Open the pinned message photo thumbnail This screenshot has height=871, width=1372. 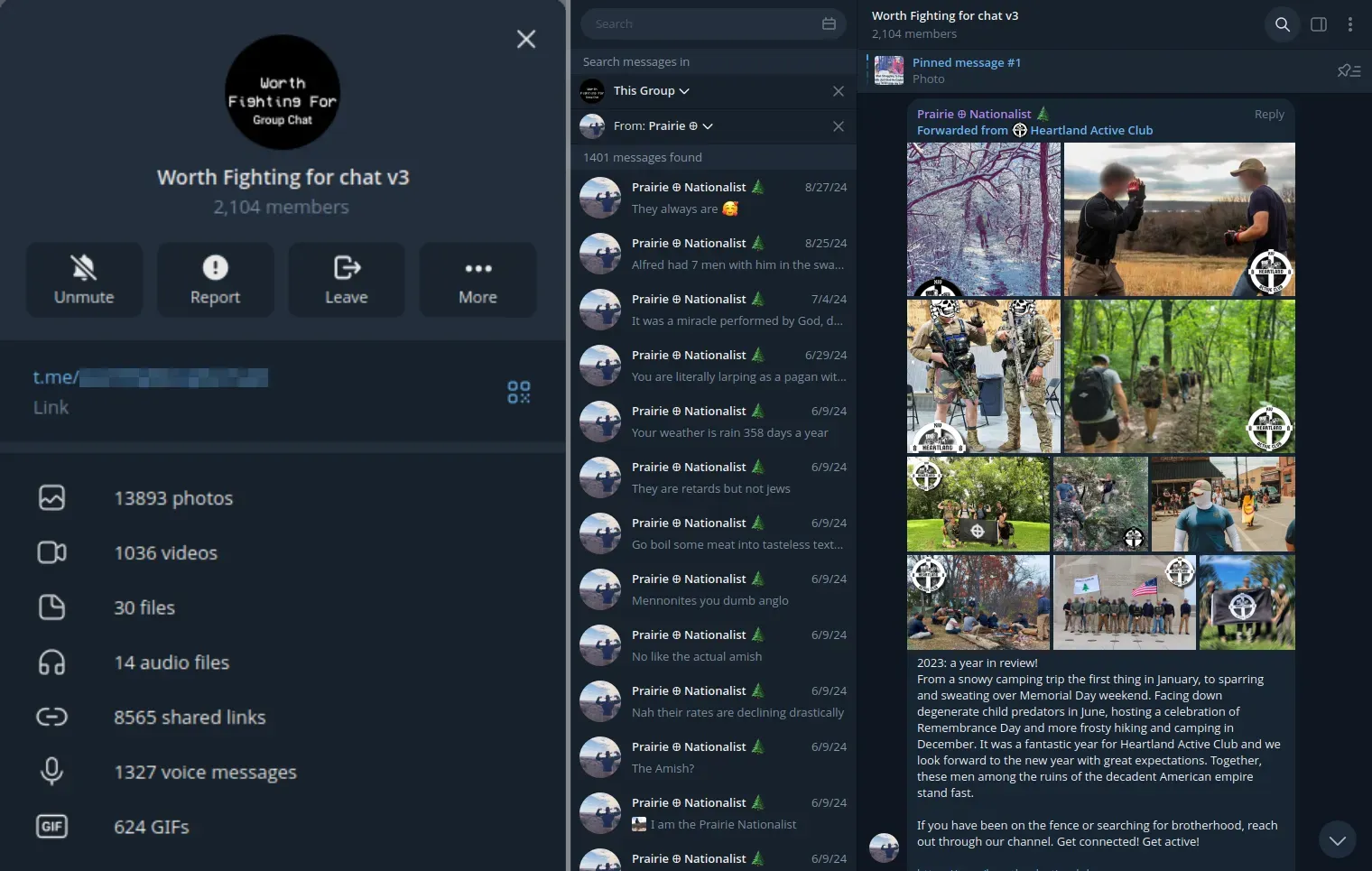(x=888, y=69)
